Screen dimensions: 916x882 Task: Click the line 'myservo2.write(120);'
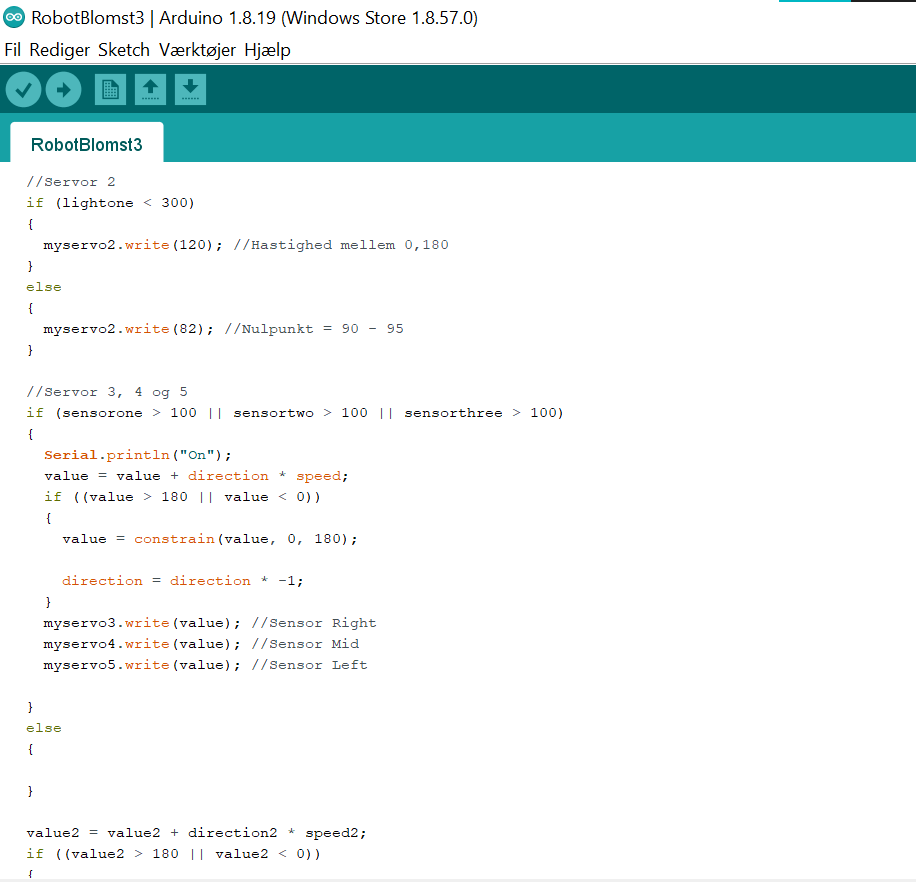(x=133, y=245)
